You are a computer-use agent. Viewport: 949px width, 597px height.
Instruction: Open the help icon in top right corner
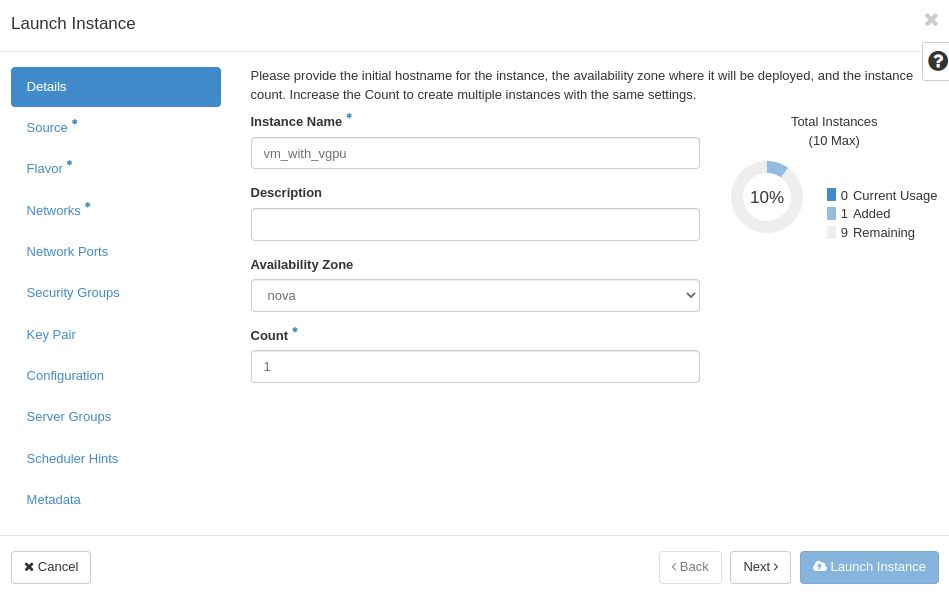(936, 61)
